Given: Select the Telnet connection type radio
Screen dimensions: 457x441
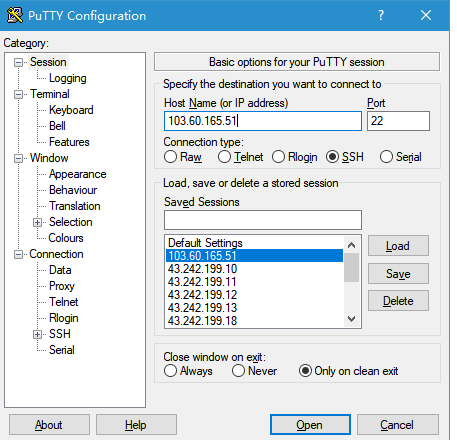Looking at the screenshot, I should tap(224, 157).
